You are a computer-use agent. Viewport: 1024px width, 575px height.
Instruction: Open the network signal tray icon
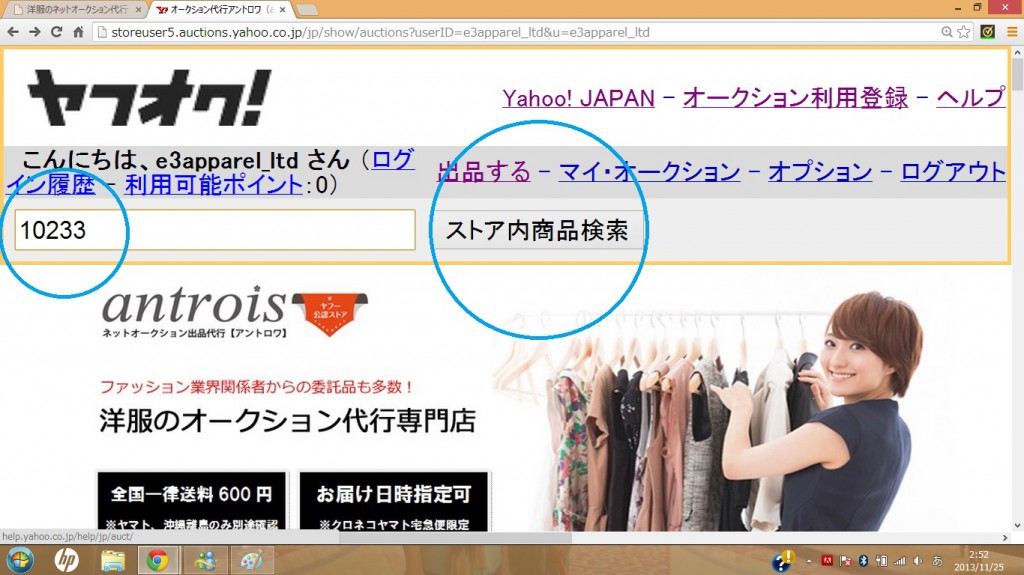[x=900, y=561]
